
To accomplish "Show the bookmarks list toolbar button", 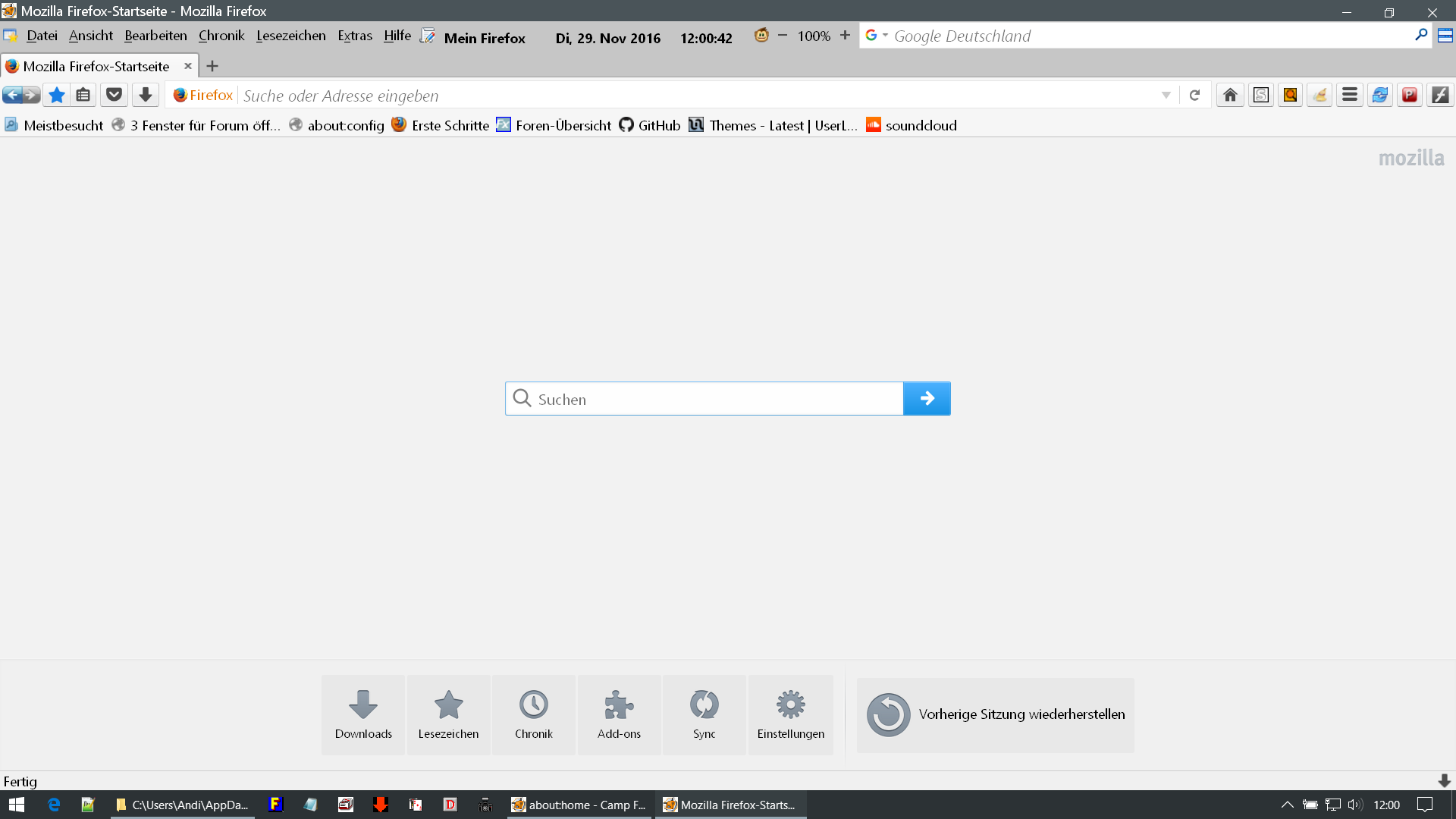I will tap(83, 96).
